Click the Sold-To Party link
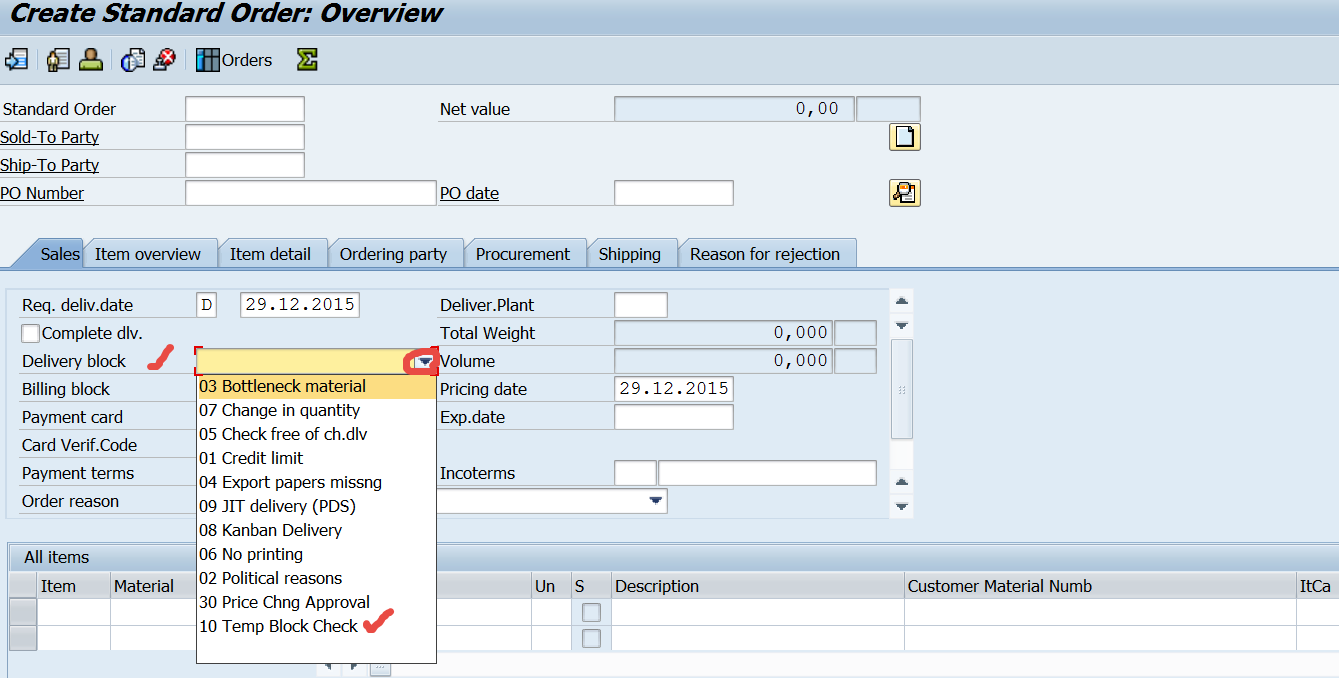Image resolution: width=1339 pixels, height=678 pixels. 49,137
